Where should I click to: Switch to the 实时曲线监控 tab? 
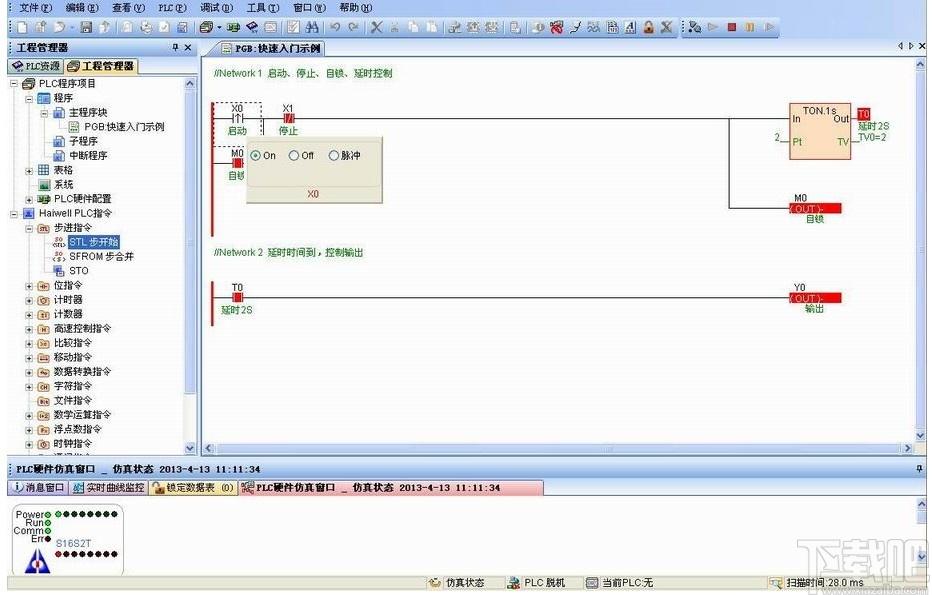109,487
